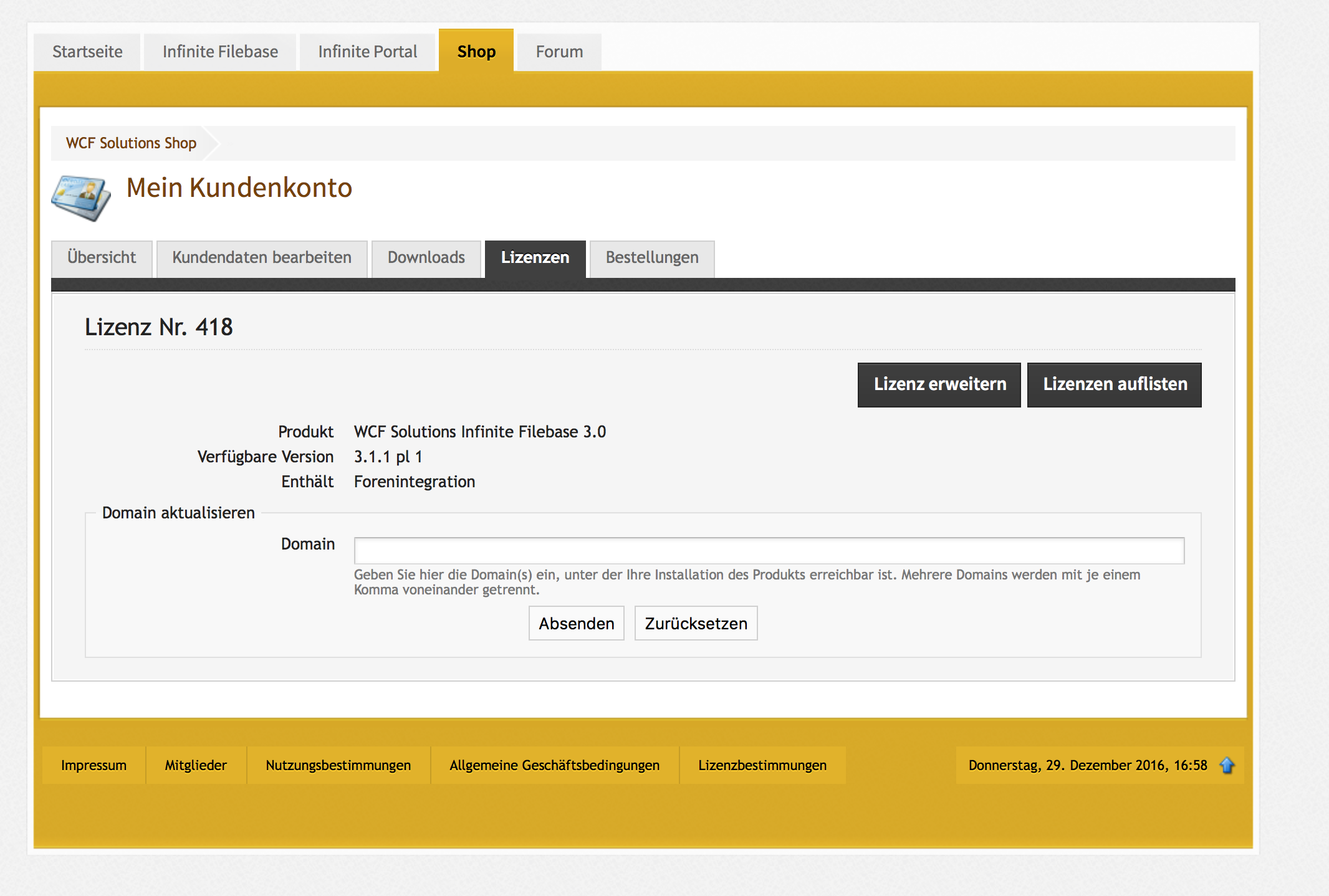Open the Infinite Portal tab
1329x896 pixels.
[367, 52]
